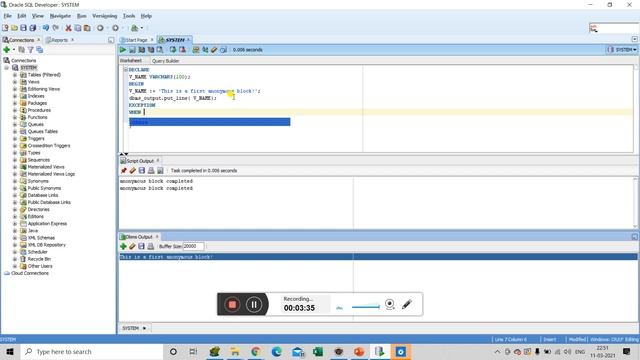Viewport: 640px width, 360px height.
Task: Click red X Cut icon in main toolbar
Action: (x=68, y=28)
